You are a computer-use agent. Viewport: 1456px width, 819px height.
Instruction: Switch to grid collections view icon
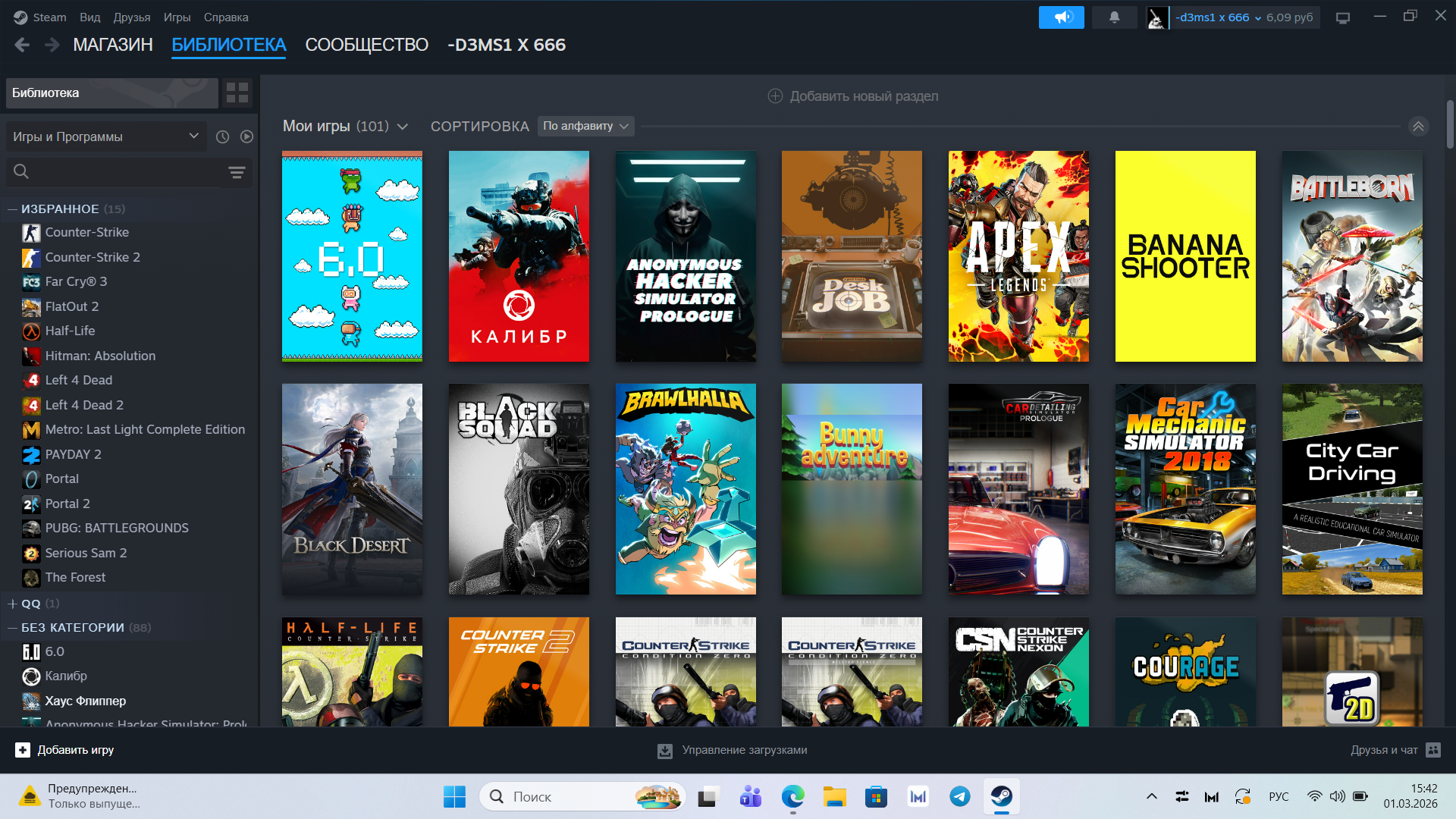(x=237, y=93)
